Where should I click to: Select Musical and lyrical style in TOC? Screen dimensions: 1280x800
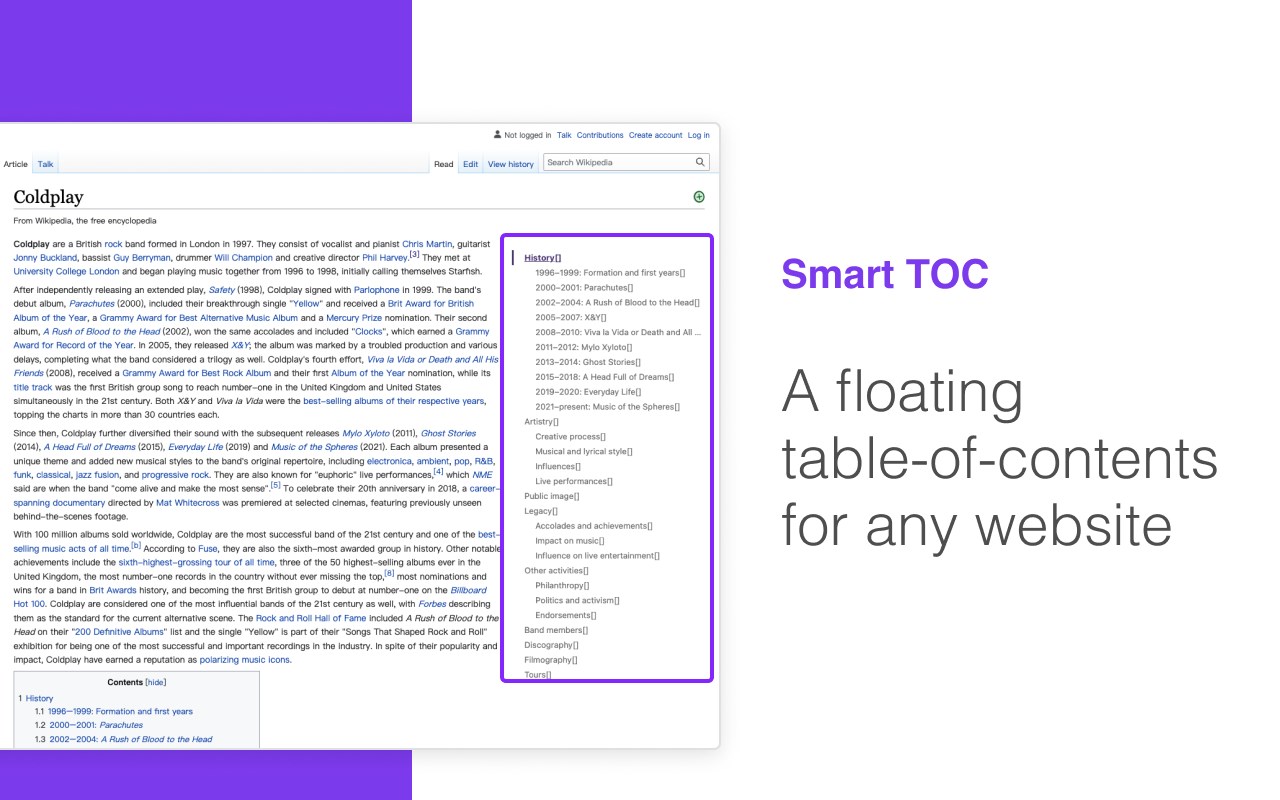point(584,452)
